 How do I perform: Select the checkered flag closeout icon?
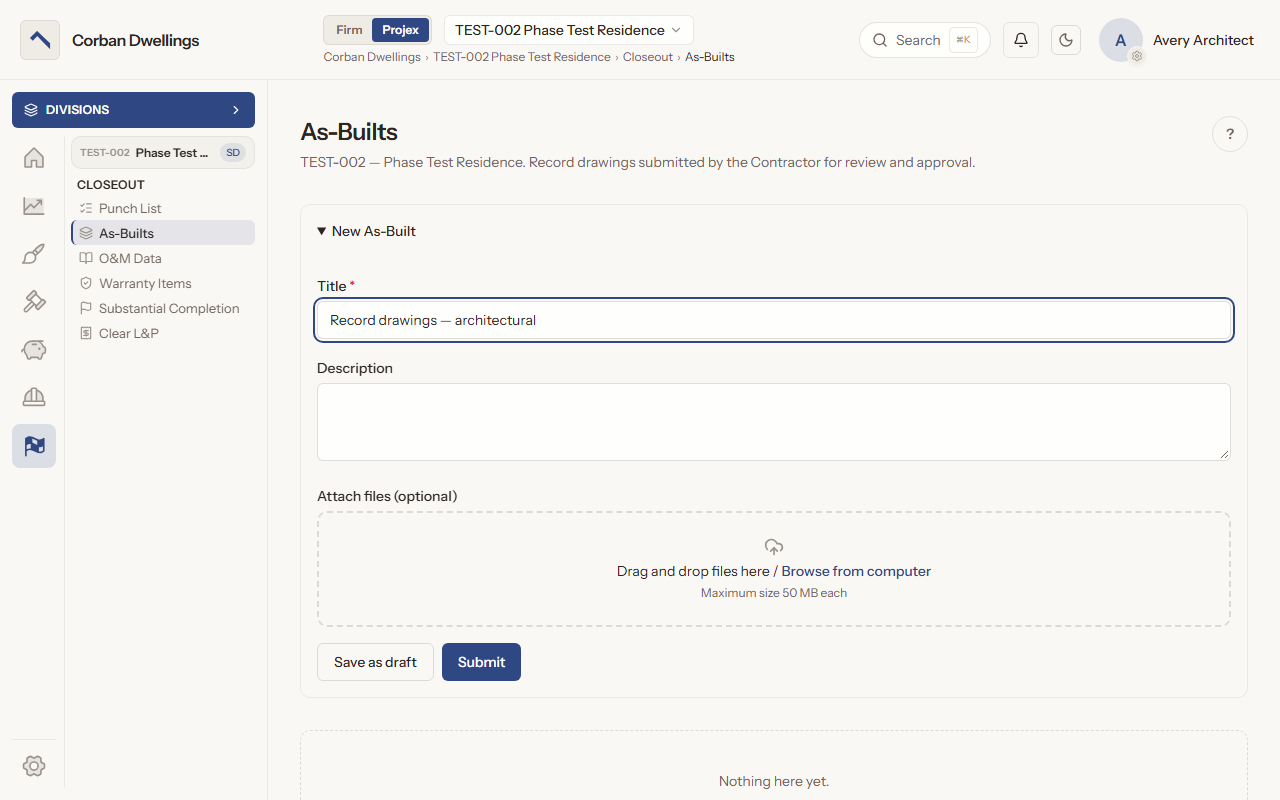34,446
